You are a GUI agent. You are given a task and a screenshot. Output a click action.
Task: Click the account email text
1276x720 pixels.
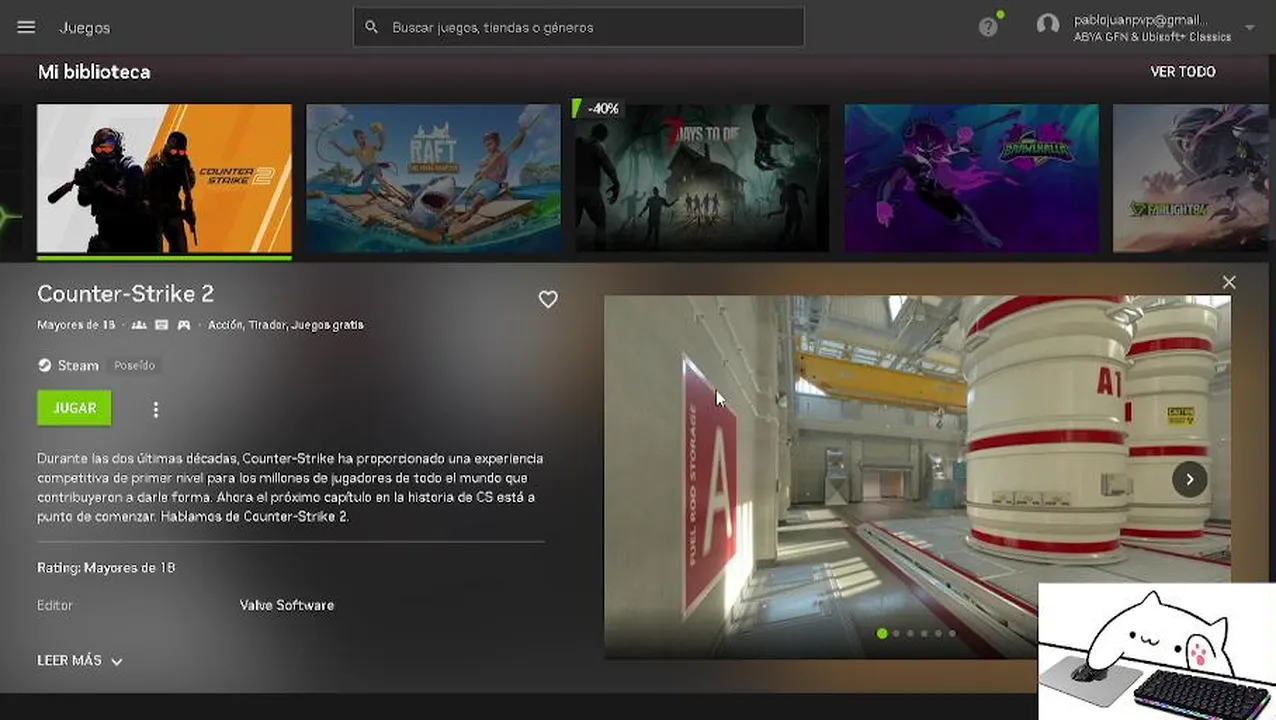[x=1140, y=20]
